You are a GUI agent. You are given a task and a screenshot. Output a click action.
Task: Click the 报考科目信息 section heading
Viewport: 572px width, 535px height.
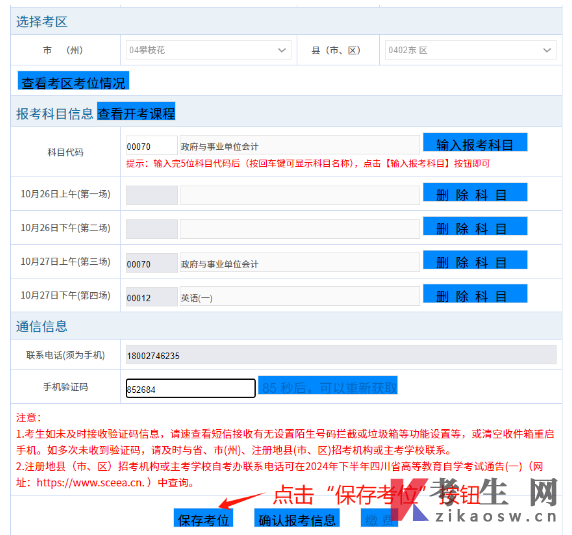pos(55,114)
